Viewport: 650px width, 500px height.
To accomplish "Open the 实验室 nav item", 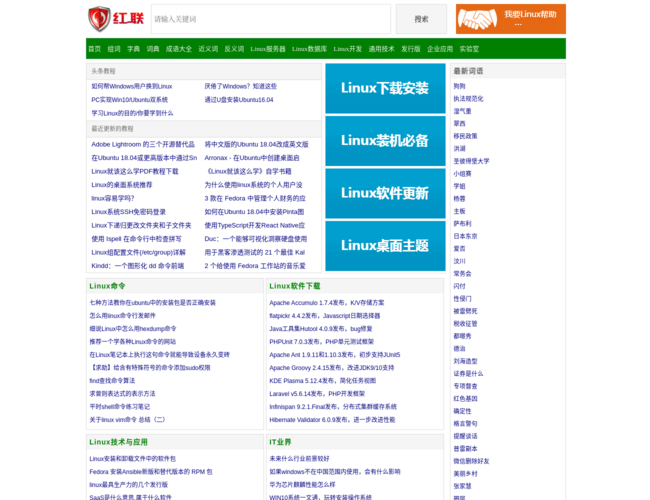I will 469,49.
